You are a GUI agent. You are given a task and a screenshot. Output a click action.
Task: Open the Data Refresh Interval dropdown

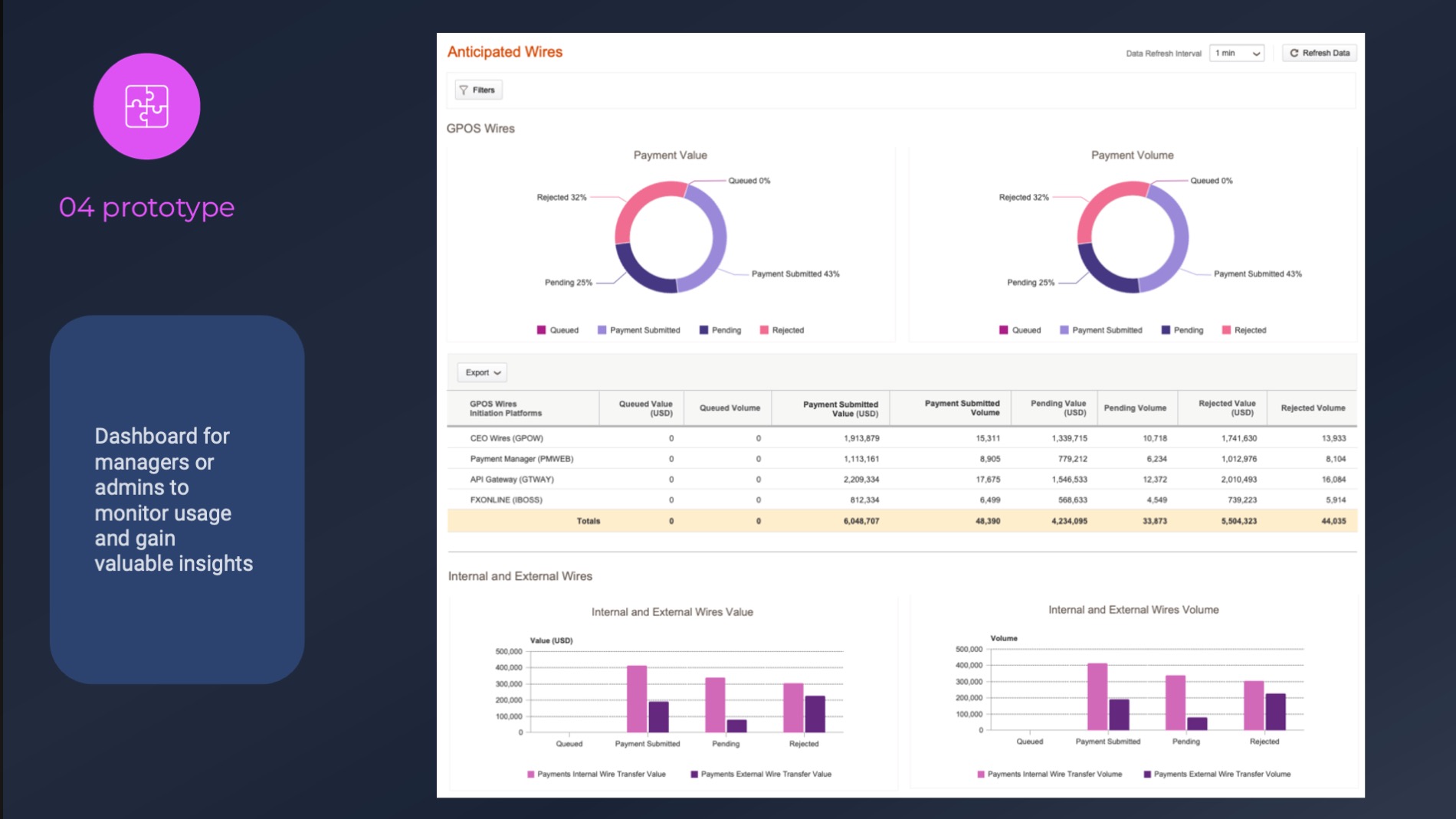point(1236,54)
